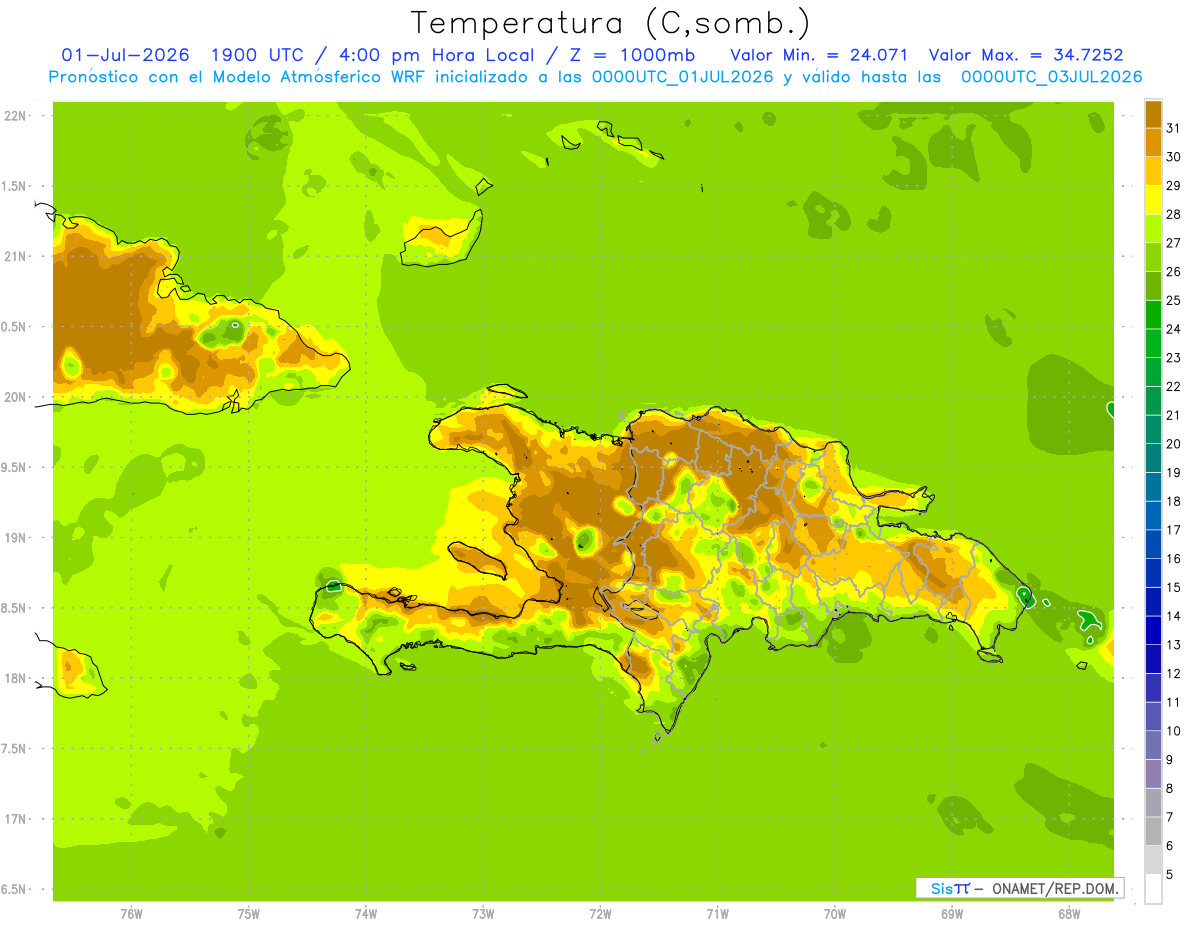This screenshot has height=927, width=1200.
Task: Click the legend value '31'
Action: pyautogui.click(x=1173, y=127)
